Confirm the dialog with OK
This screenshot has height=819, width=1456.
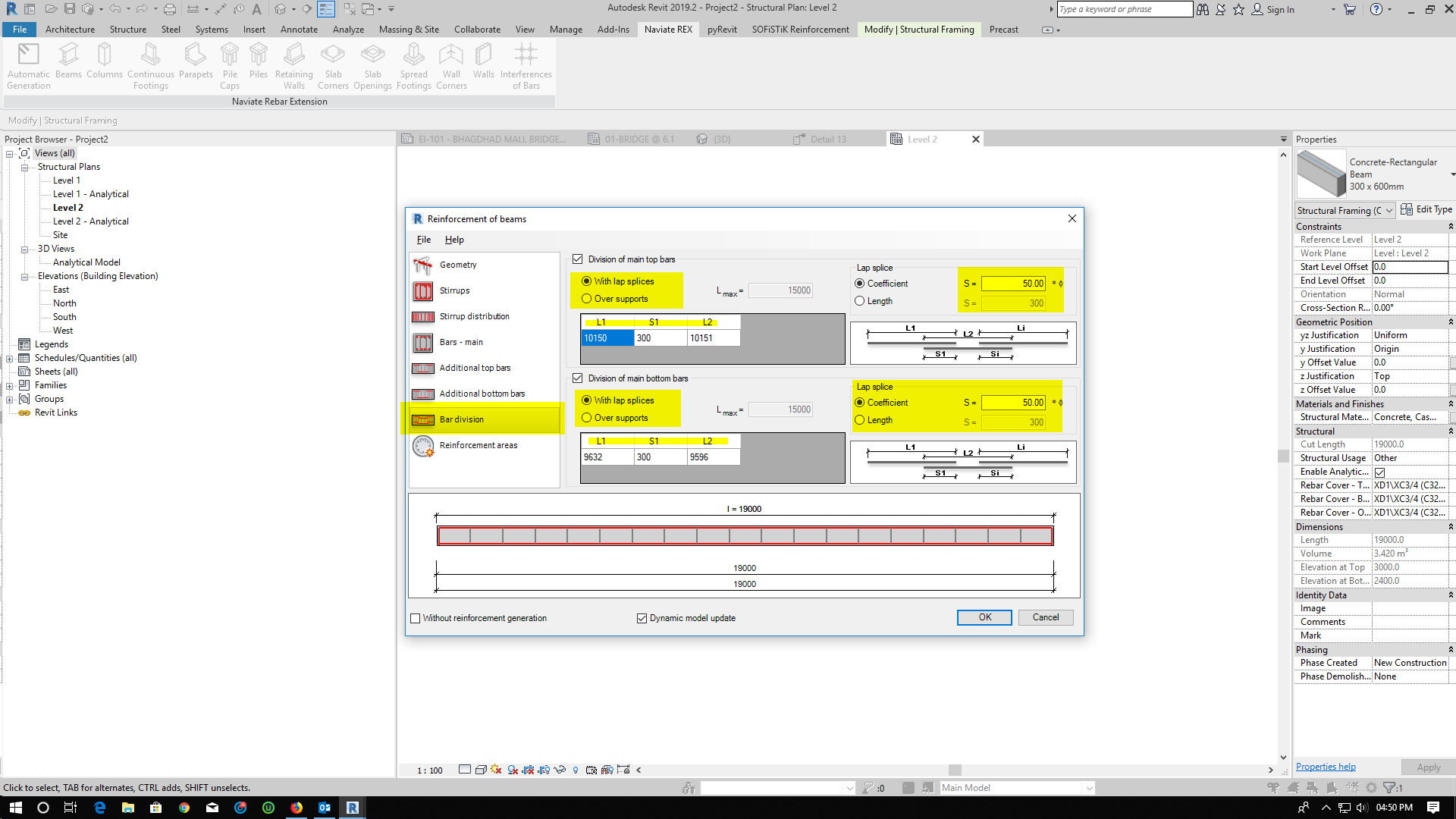tap(984, 617)
